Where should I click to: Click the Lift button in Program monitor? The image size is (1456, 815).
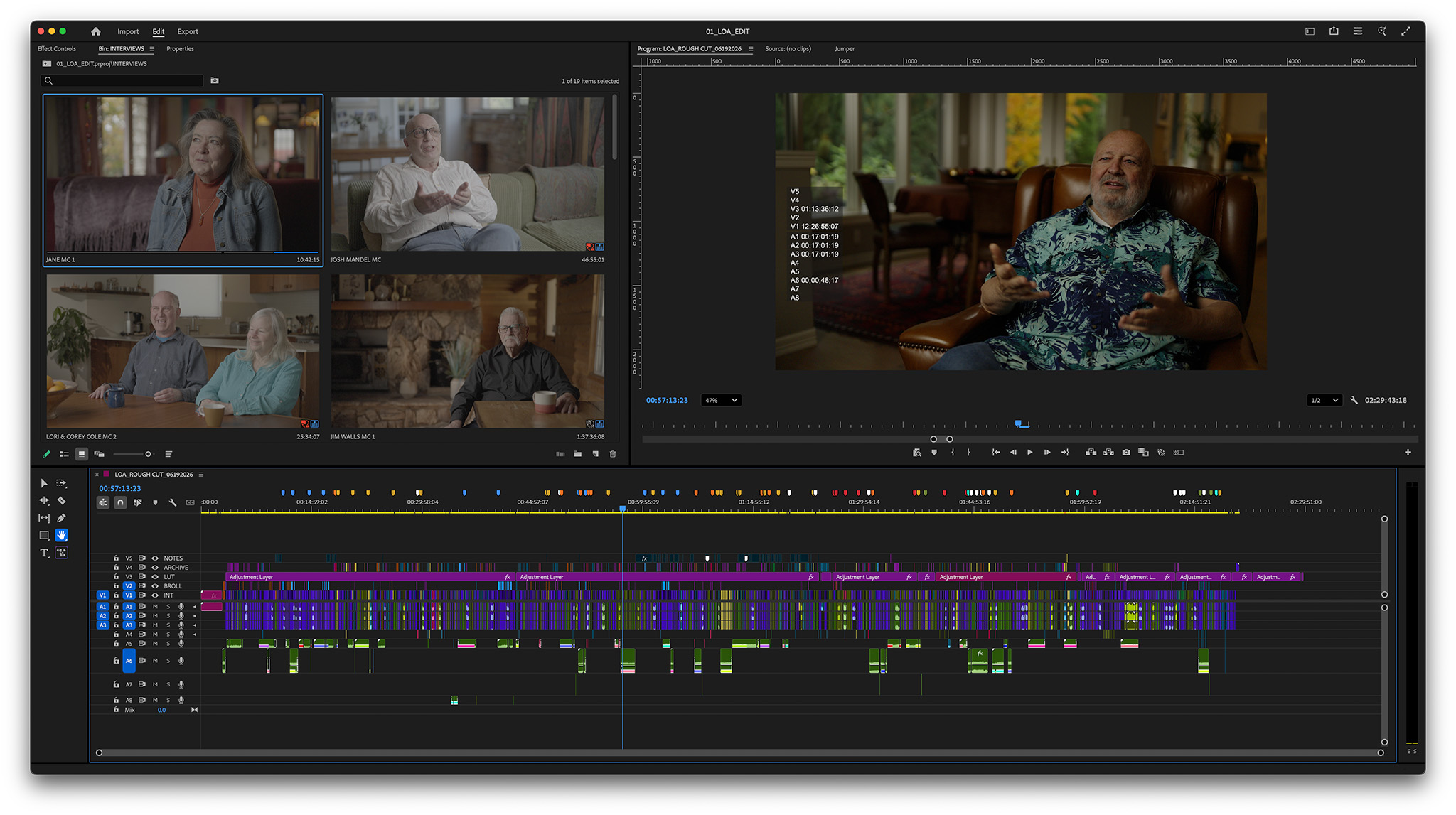pyautogui.click(x=1091, y=453)
